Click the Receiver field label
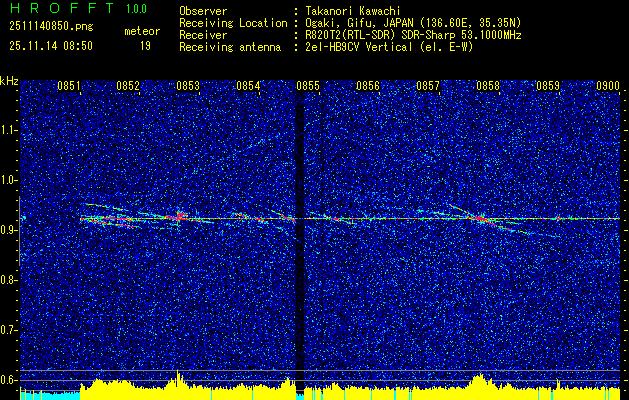The width and height of the screenshot is (629, 400). point(203,35)
